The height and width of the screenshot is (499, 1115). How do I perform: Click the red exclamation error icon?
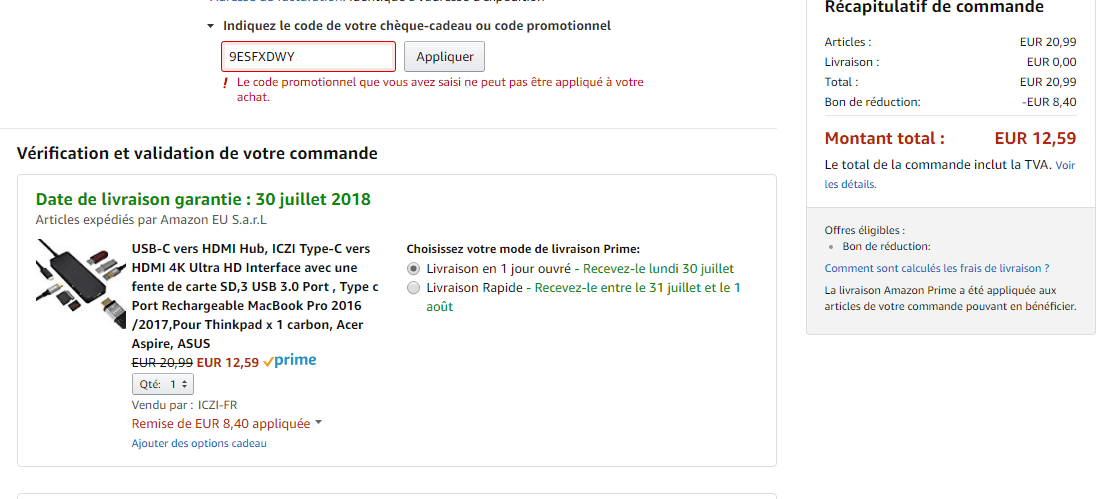226,83
